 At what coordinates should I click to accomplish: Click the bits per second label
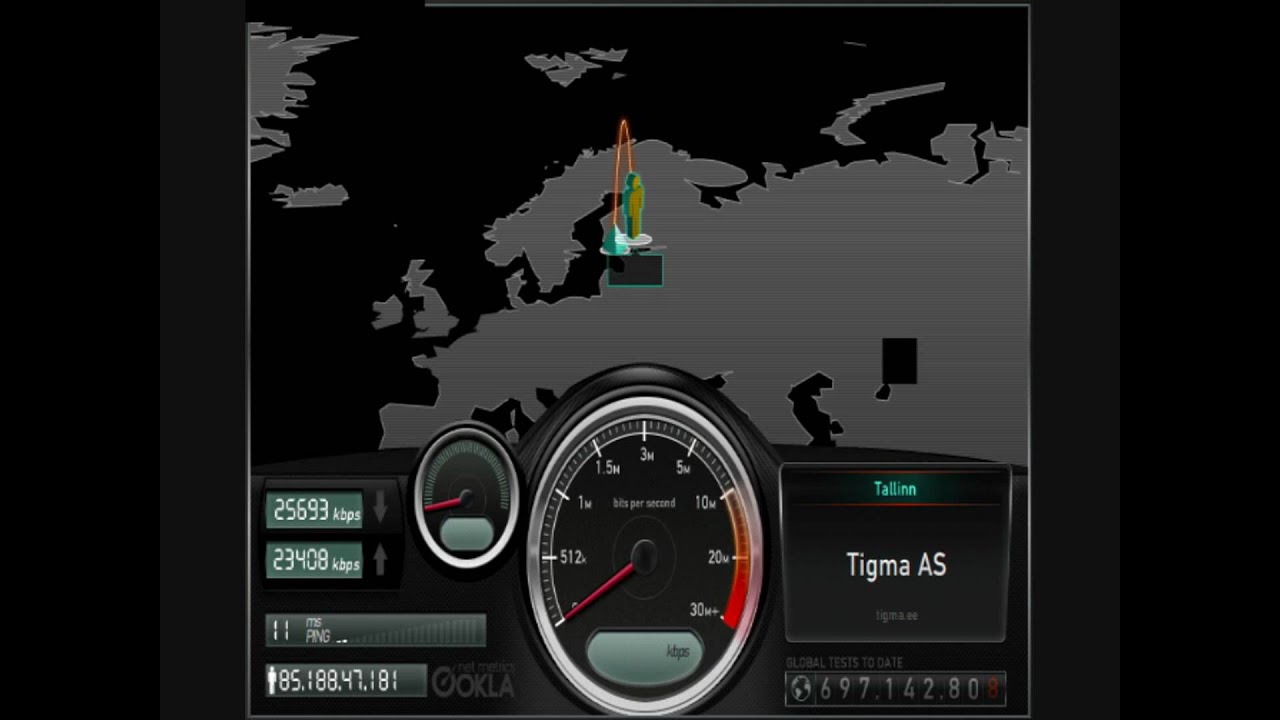(644, 503)
